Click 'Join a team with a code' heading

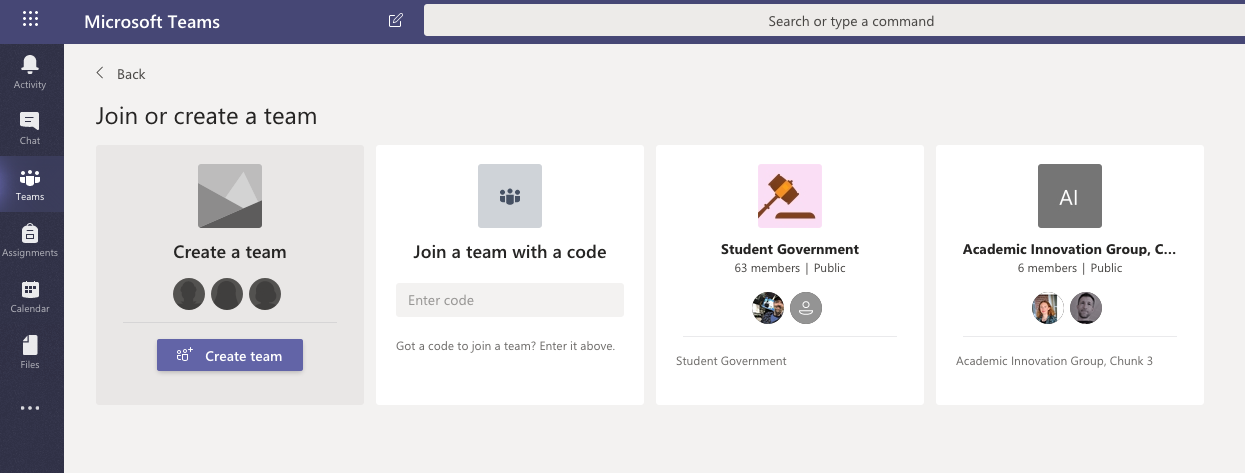510,252
